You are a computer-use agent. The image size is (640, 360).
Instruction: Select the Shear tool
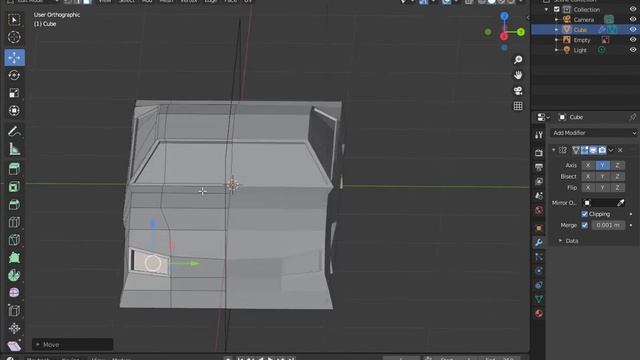[14, 346]
